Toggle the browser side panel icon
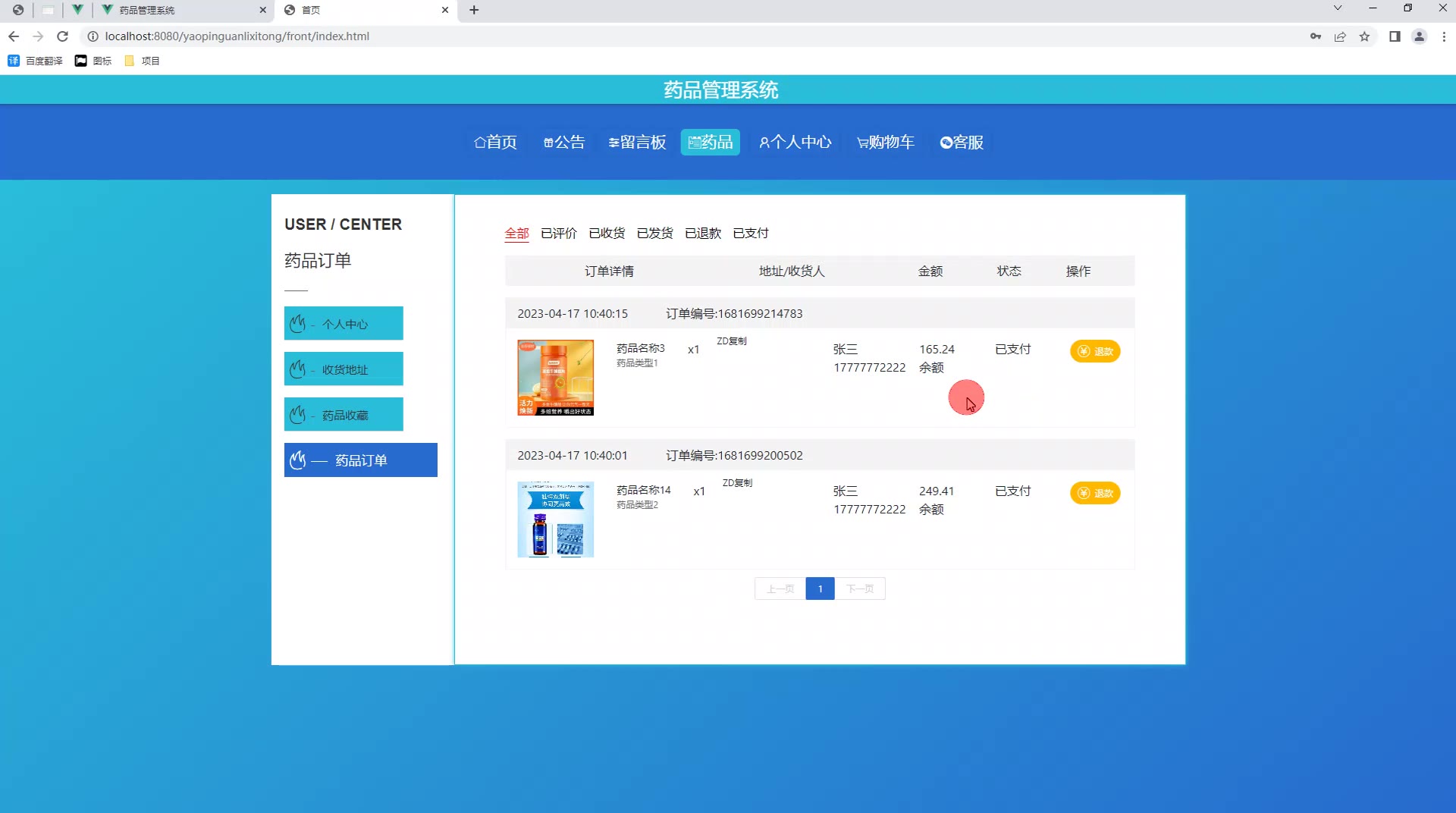The image size is (1456, 813). pos(1394,36)
